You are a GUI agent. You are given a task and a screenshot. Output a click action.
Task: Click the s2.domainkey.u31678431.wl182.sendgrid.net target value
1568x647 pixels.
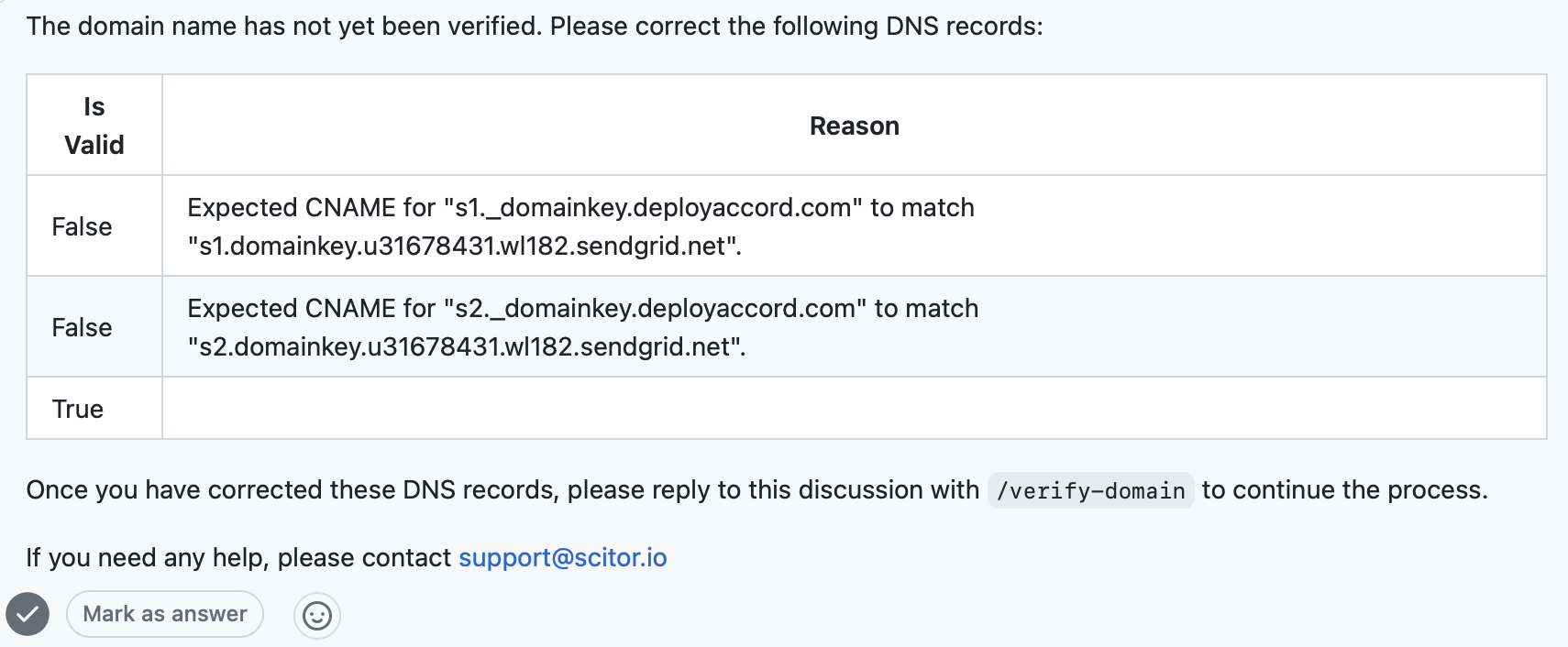pos(466,347)
